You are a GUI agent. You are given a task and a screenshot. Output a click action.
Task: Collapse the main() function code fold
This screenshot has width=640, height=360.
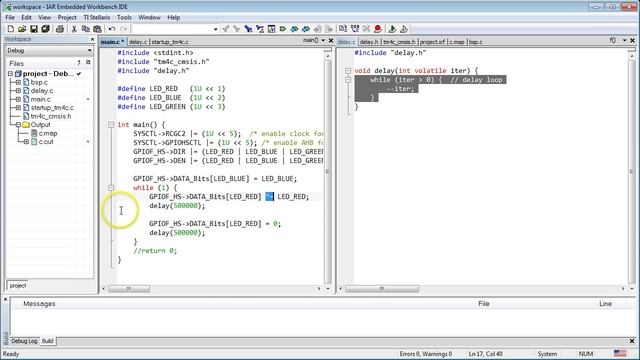[111, 124]
